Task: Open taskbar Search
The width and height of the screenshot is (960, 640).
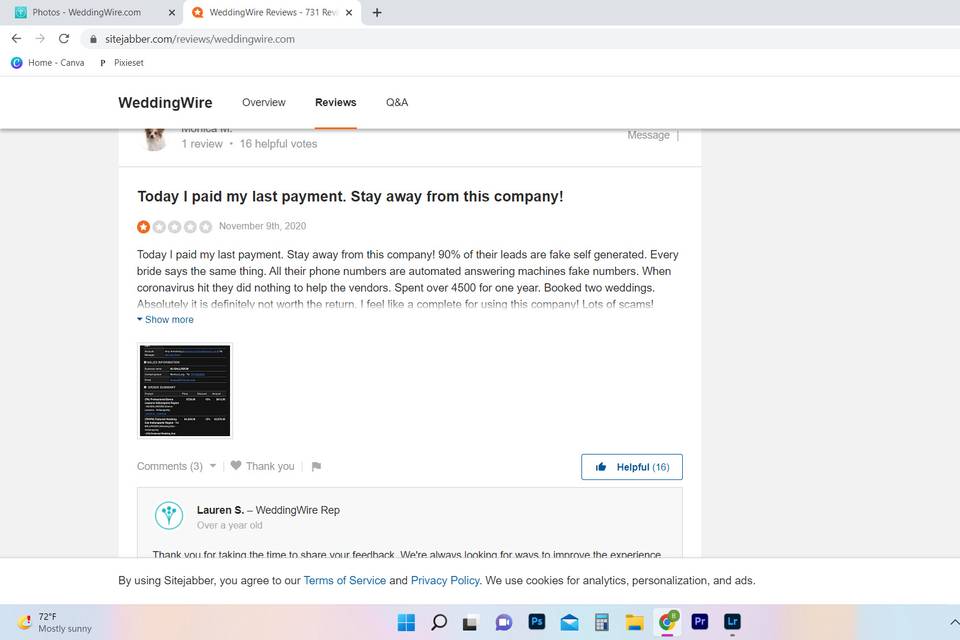Action: click(x=439, y=622)
